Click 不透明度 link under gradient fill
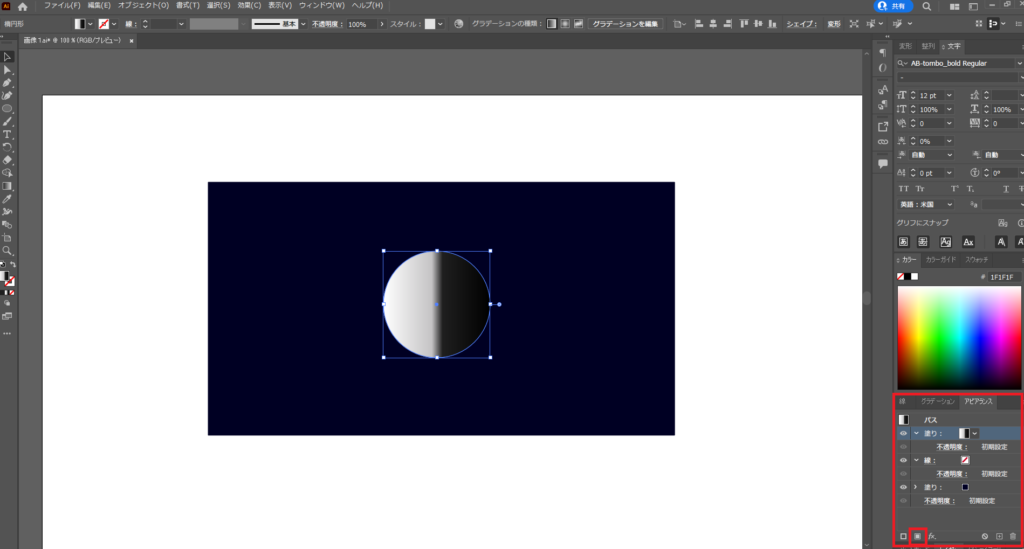 point(951,447)
